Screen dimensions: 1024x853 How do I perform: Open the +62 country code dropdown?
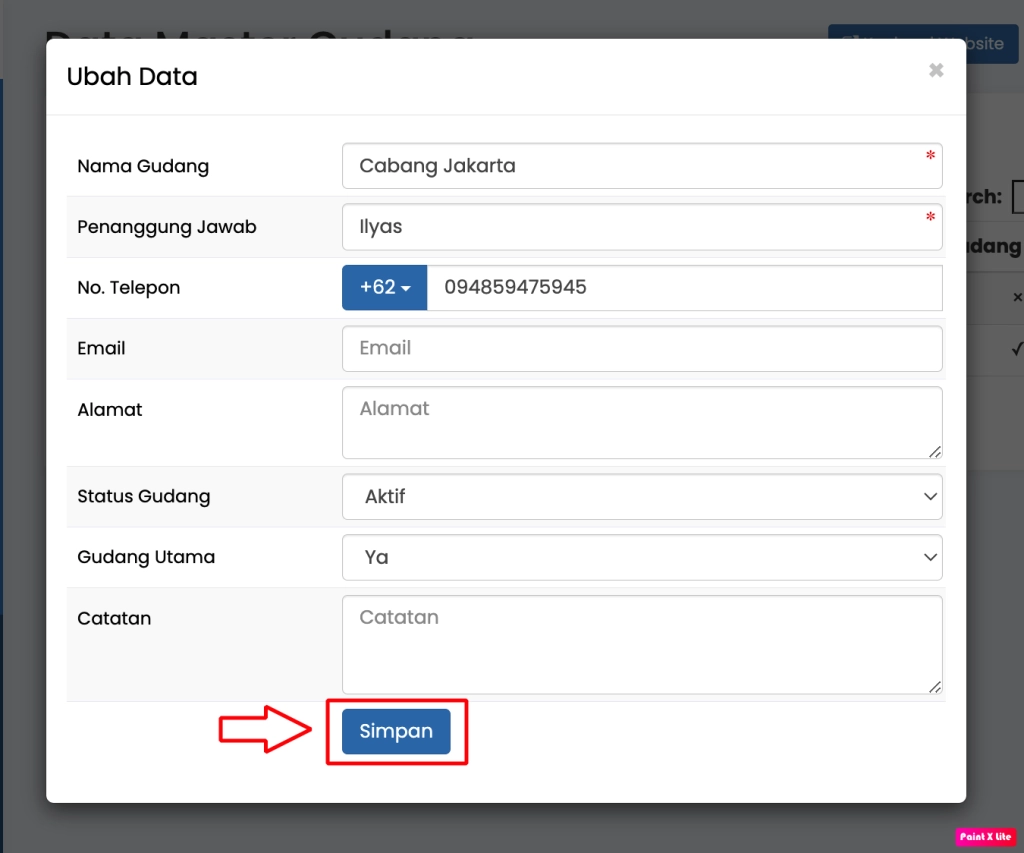pyautogui.click(x=385, y=288)
